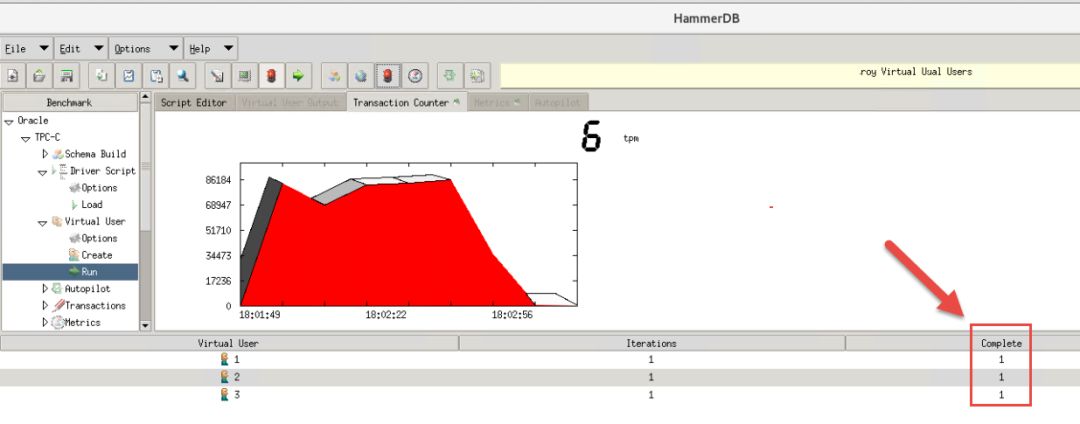Viewport: 1080px width, 424px height.
Task: Click the Schema Build tree icon
Action: (58, 154)
